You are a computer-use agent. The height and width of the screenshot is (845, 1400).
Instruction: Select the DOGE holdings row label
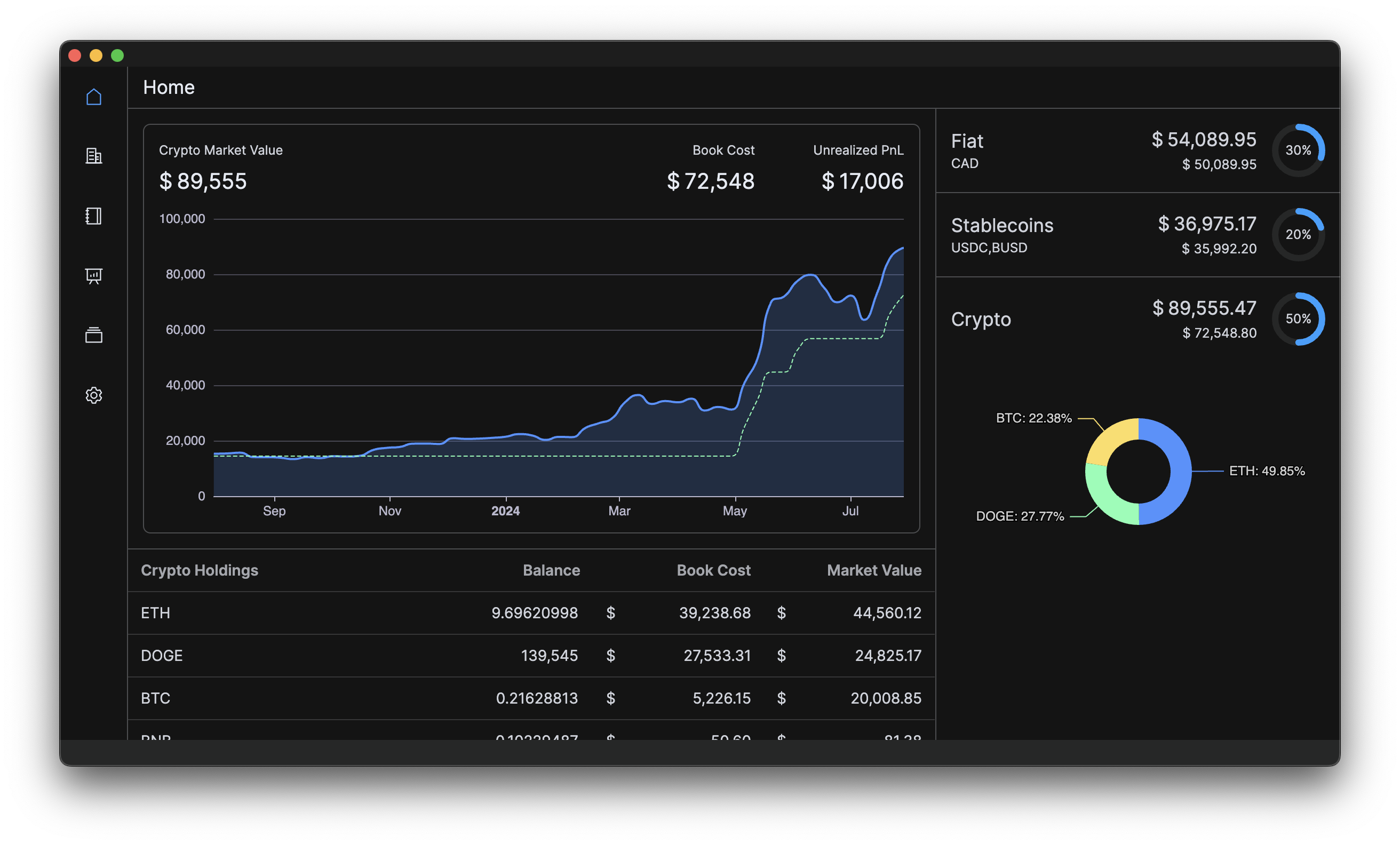point(162,655)
